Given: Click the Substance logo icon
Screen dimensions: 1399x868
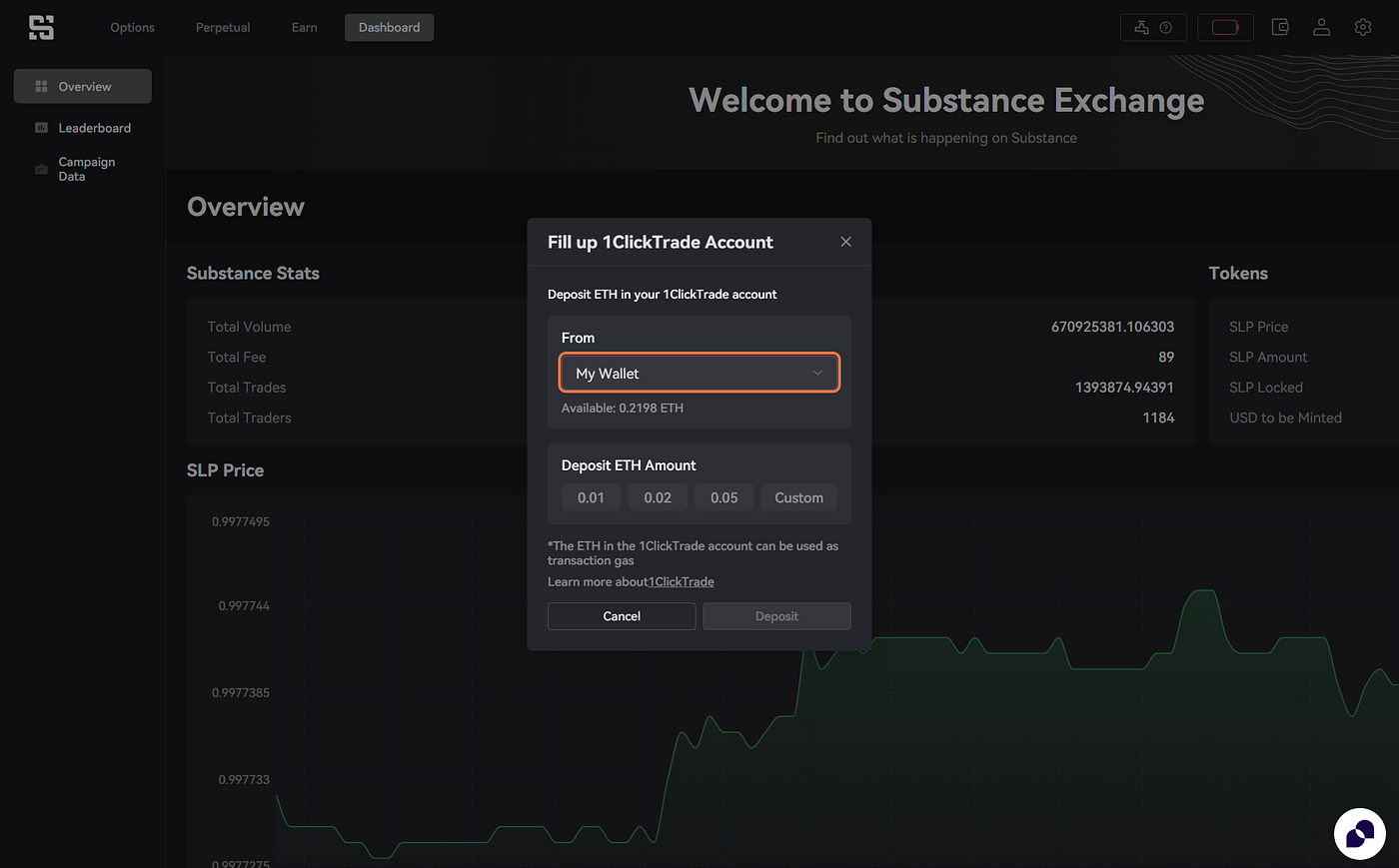Looking at the screenshot, I should tap(41, 28).
